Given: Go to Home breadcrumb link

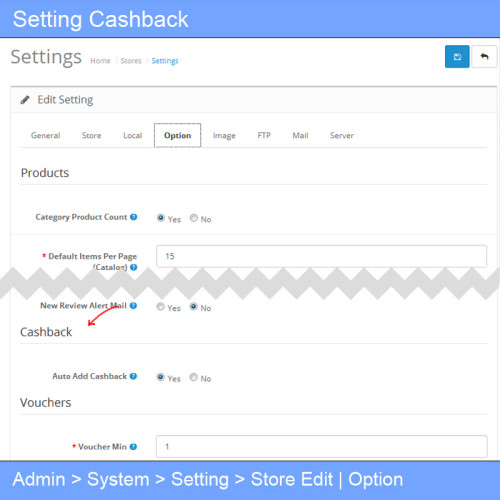Looking at the screenshot, I should click(100, 61).
